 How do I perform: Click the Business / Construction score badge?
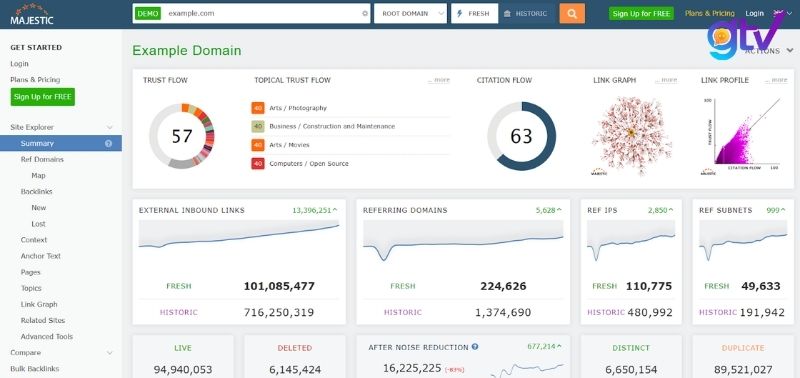click(258, 127)
